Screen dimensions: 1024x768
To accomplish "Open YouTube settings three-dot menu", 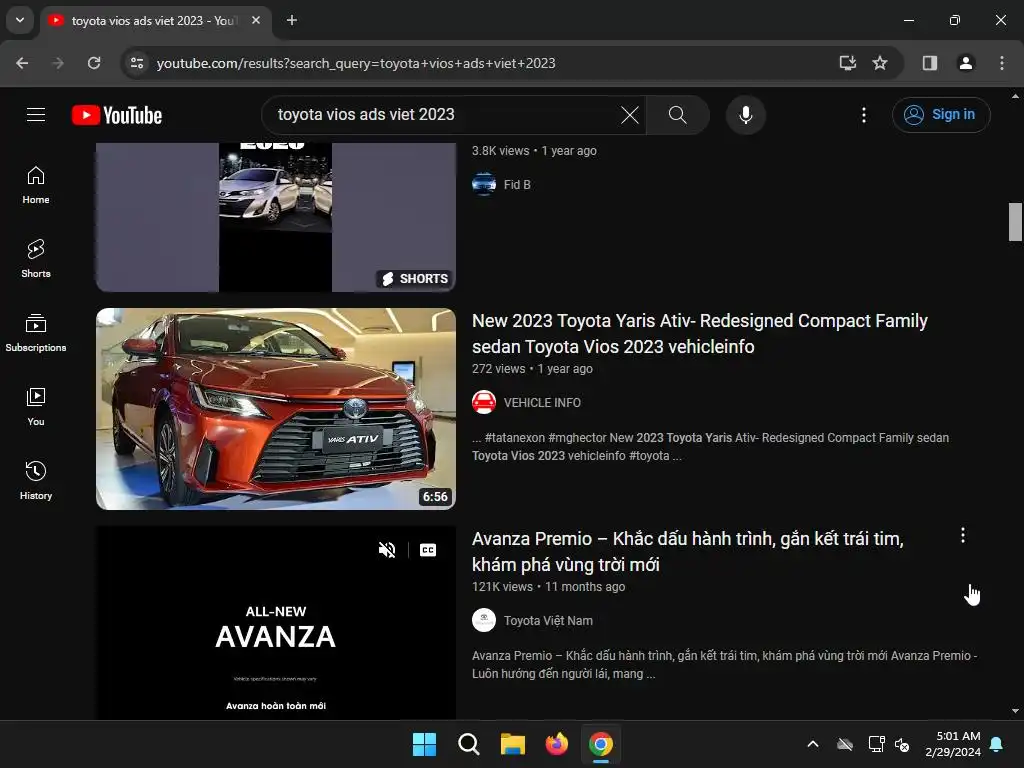I will 864,115.
